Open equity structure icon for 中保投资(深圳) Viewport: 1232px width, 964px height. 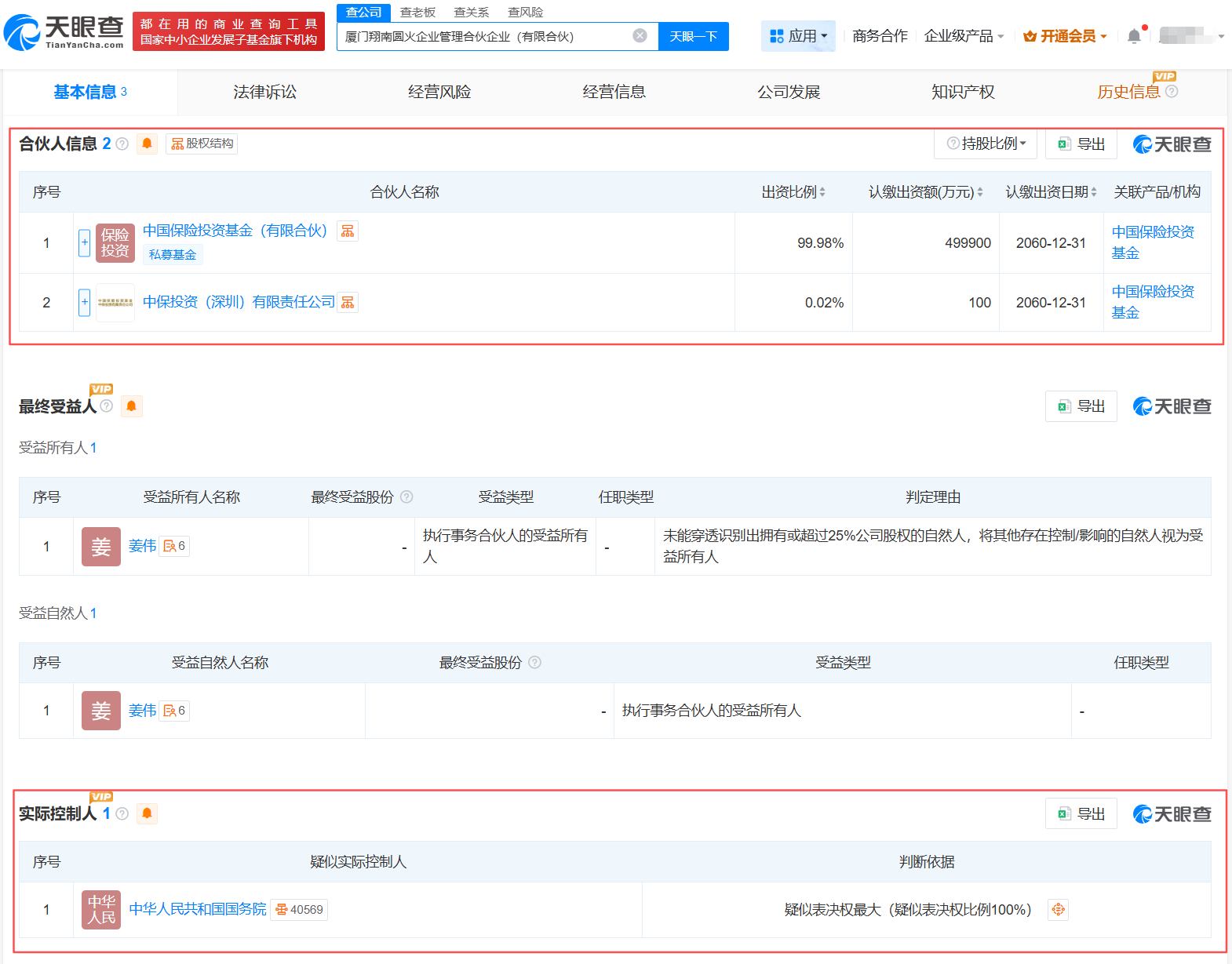coord(348,302)
